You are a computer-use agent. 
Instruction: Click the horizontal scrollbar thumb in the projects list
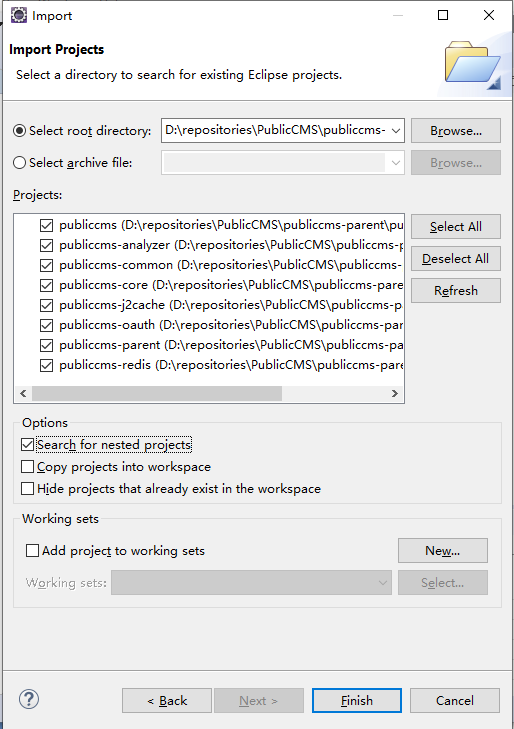coord(157,393)
